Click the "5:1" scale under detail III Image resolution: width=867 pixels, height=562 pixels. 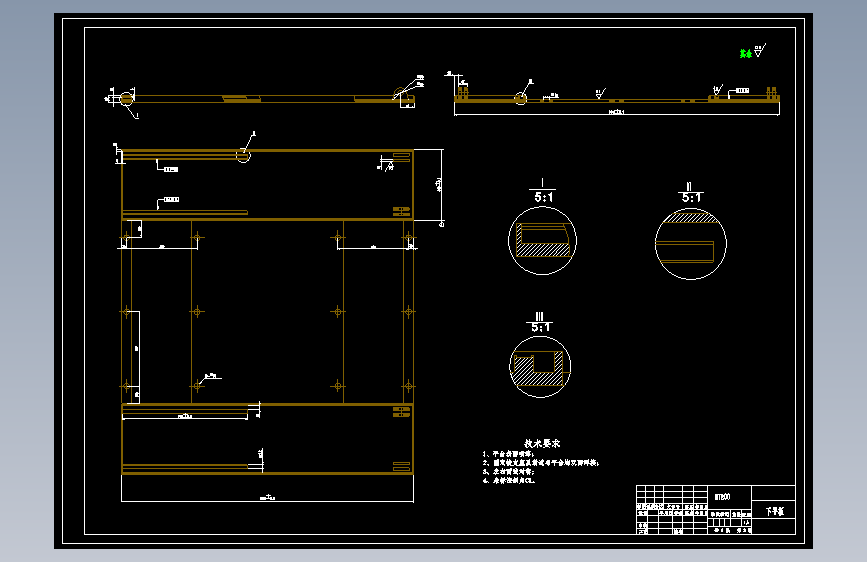tap(541, 327)
